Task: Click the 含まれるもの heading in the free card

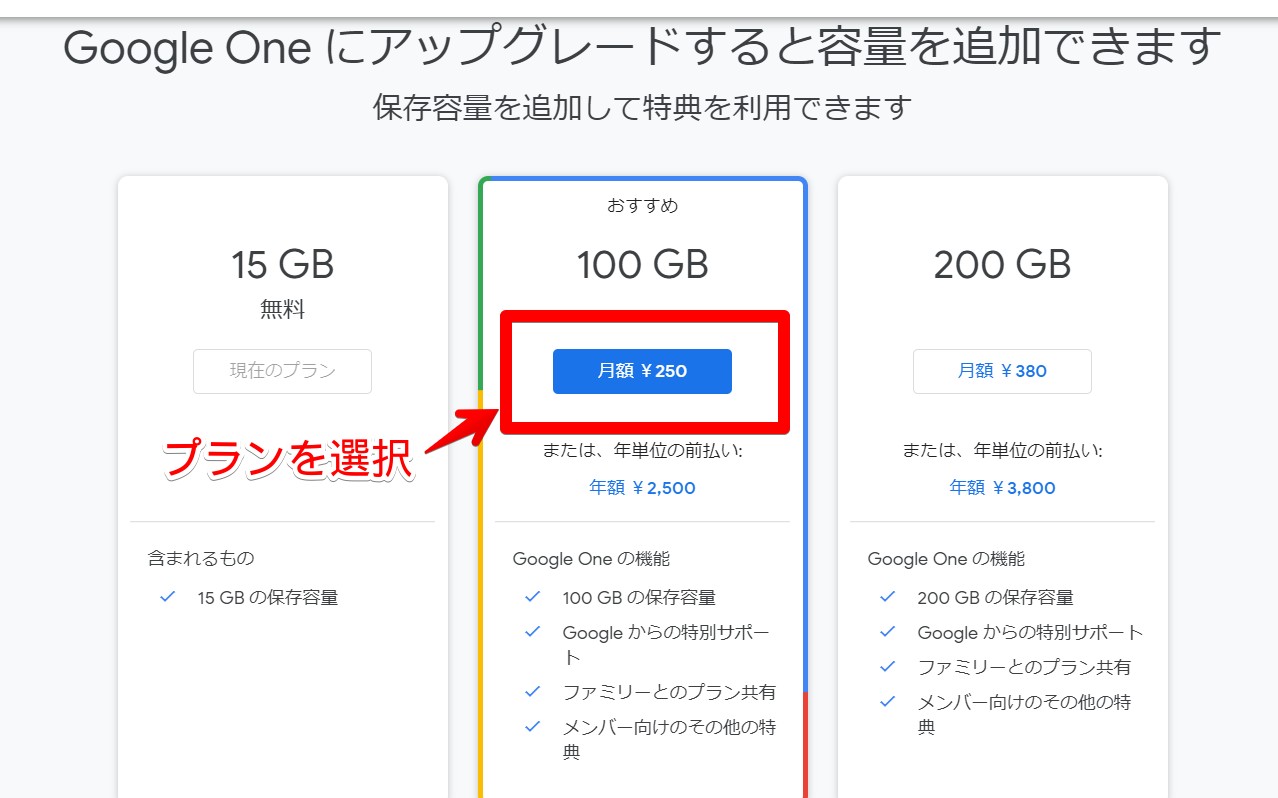Action: 201,558
